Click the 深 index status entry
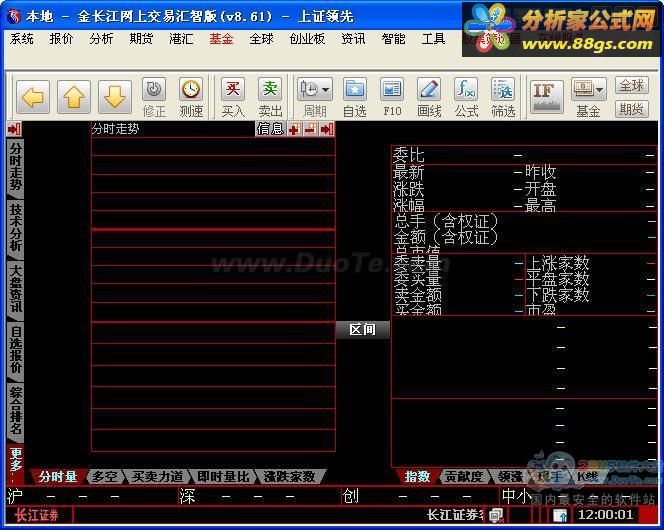The width and height of the screenshot is (664, 530). click(x=260, y=496)
